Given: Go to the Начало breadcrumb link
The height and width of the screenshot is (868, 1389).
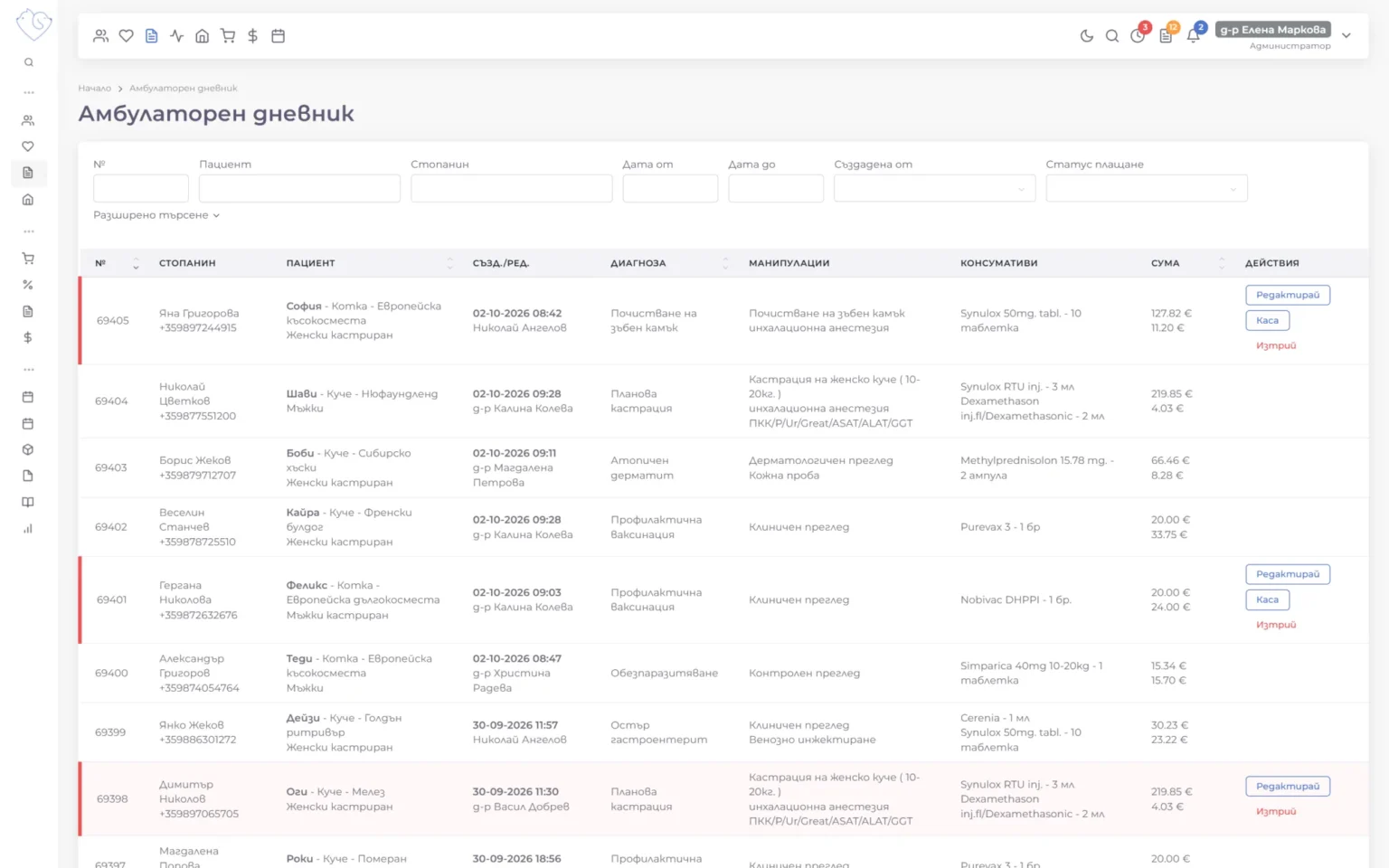Looking at the screenshot, I should click(x=94, y=89).
